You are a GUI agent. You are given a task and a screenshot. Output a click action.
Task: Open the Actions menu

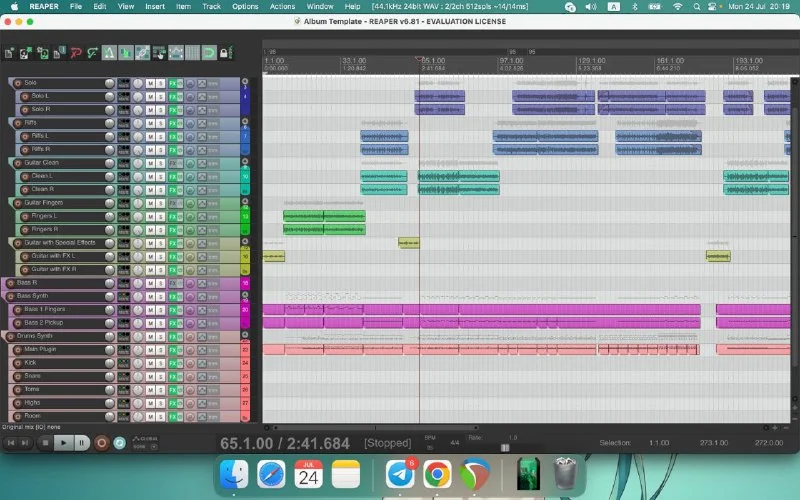pos(282,6)
